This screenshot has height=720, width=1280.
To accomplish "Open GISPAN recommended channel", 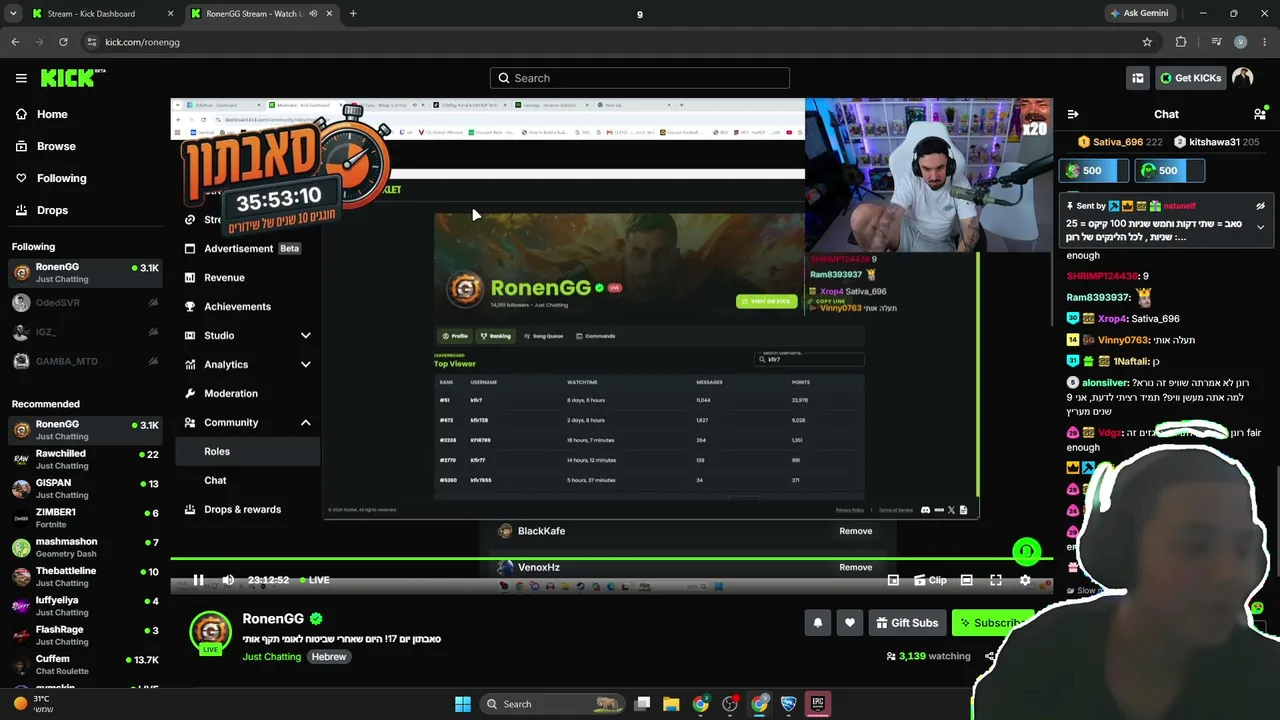I will (x=85, y=488).
